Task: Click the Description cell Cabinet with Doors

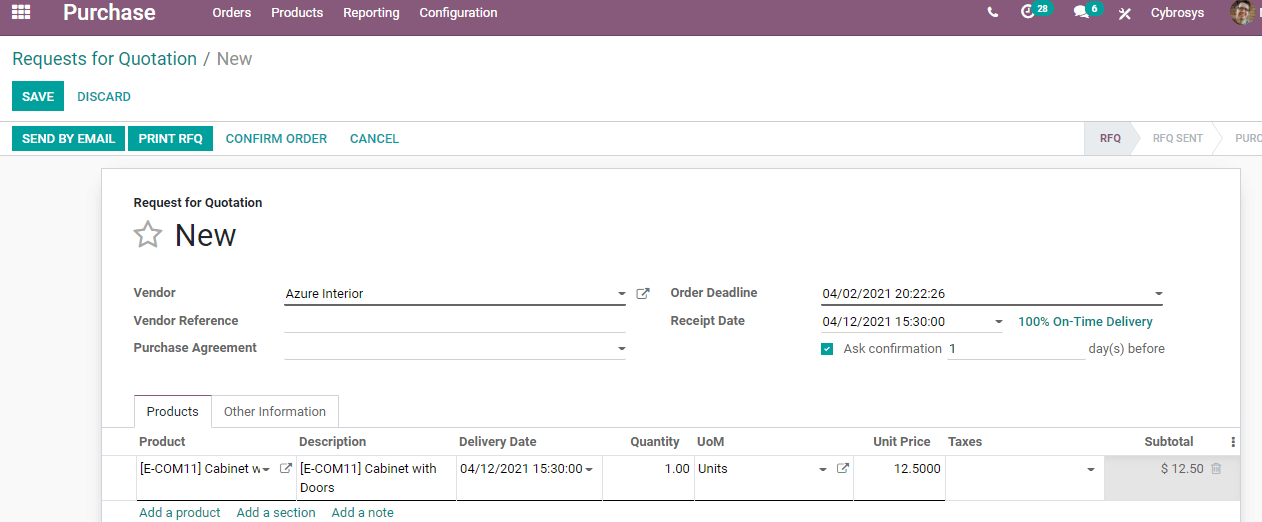Action: click(x=376, y=478)
